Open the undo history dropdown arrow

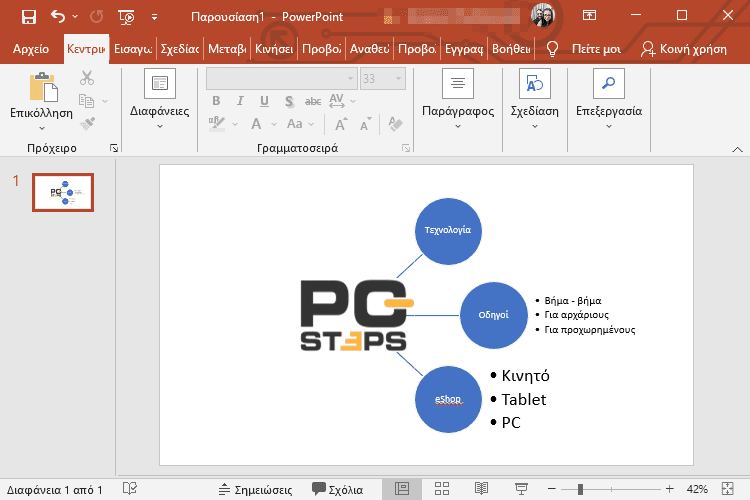pos(75,17)
